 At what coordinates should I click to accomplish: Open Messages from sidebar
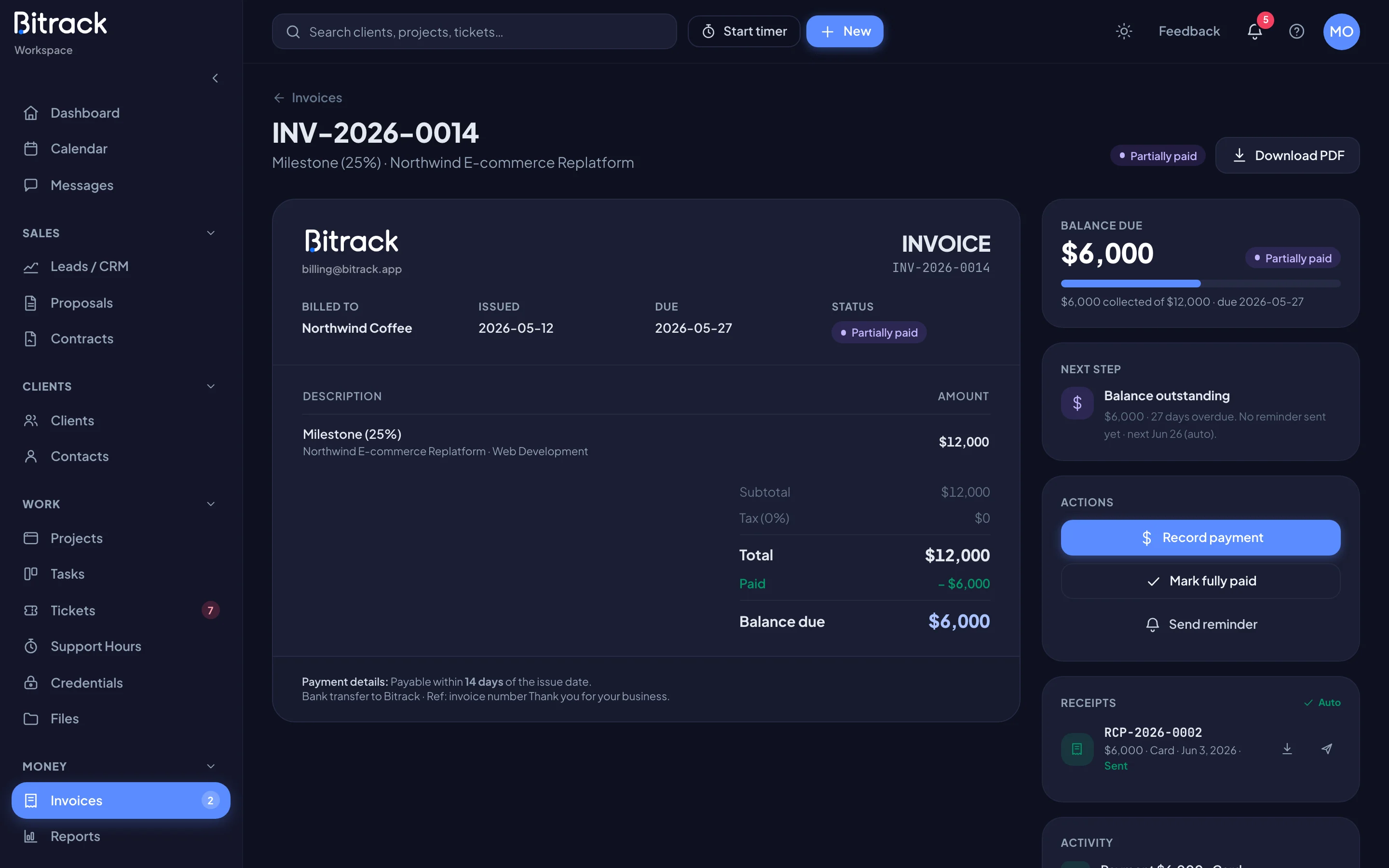pos(121,185)
